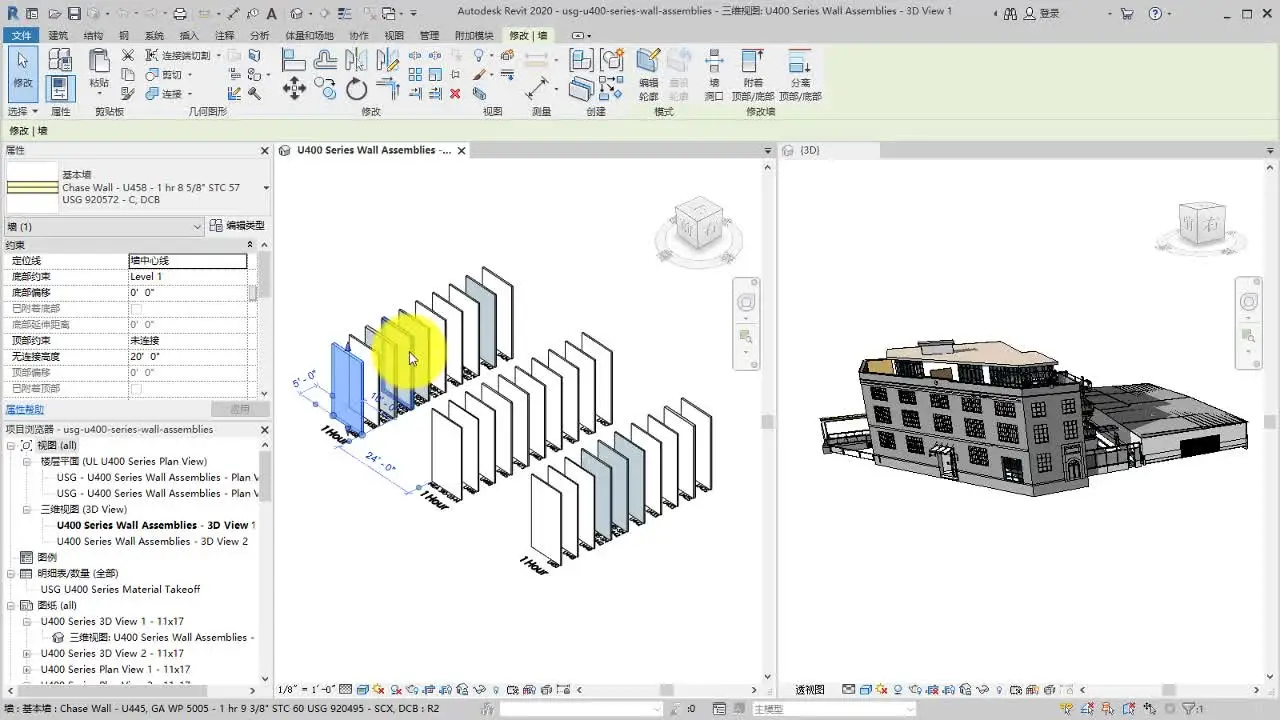The height and width of the screenshot is (720, 1280).
Task: Open the Wall (1) instance filter dropdown
Action: click(x=197, y=227)
